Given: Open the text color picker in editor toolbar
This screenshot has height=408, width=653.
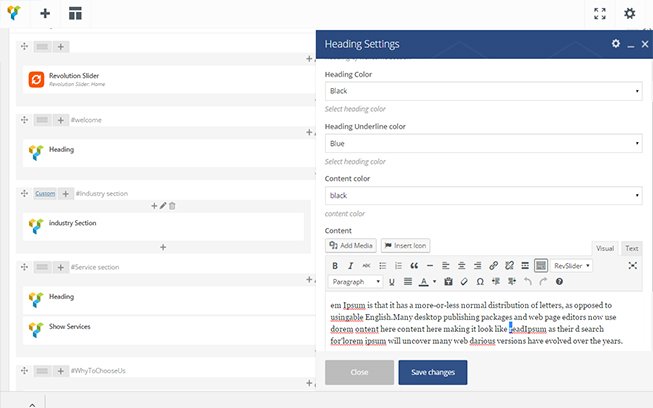Looking at the screenshot, I should [425, 282].
